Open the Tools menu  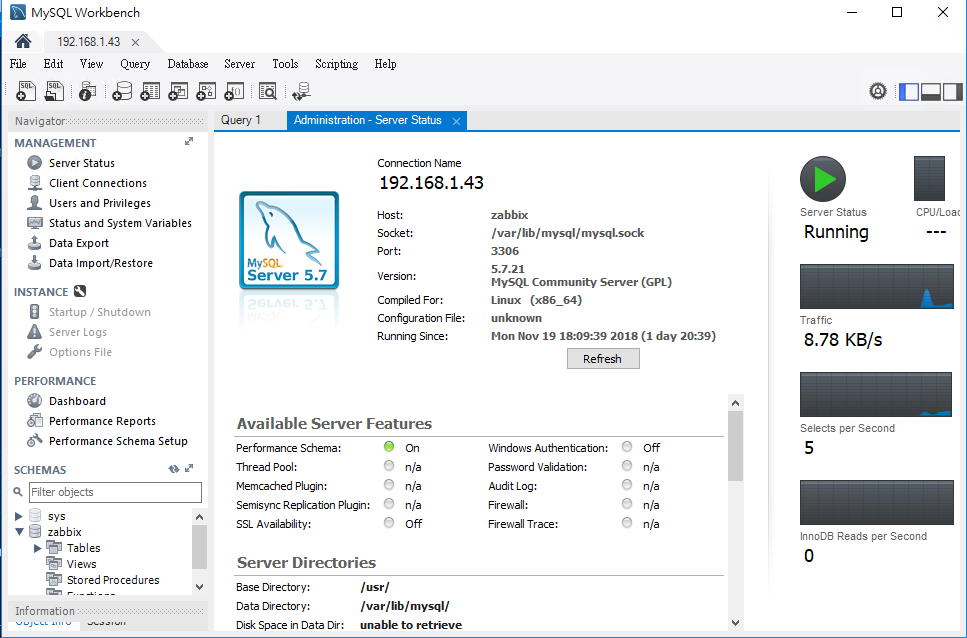(285, 64)
